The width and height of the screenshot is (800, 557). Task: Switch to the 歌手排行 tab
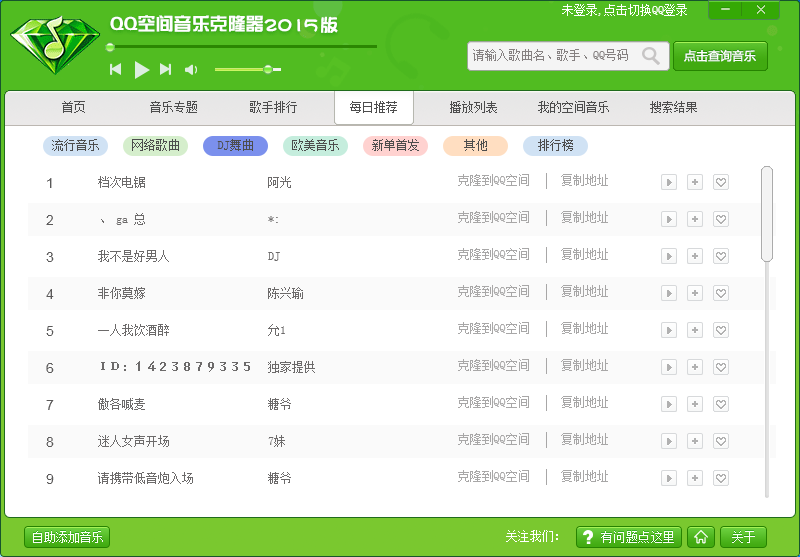tap(273, 108)
